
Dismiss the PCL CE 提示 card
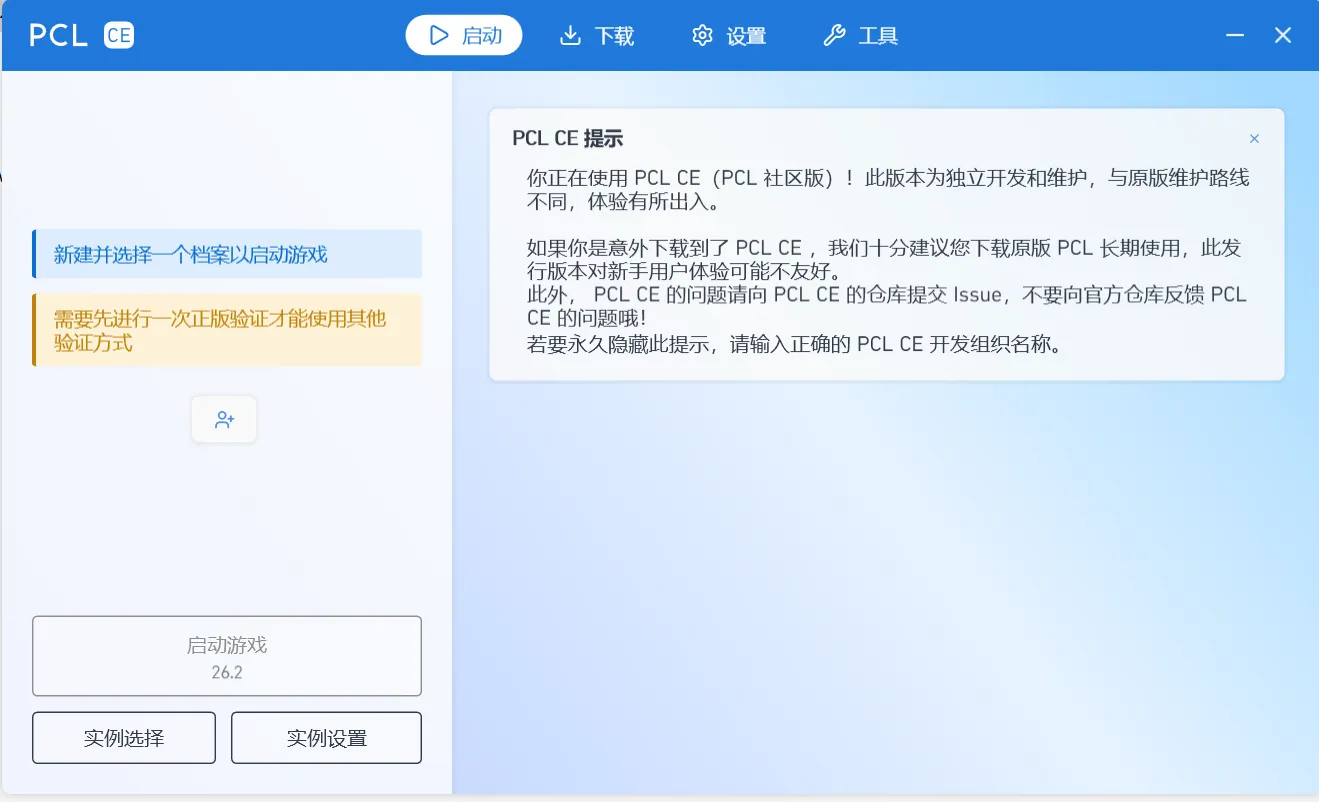click(x=1254, y=139)
